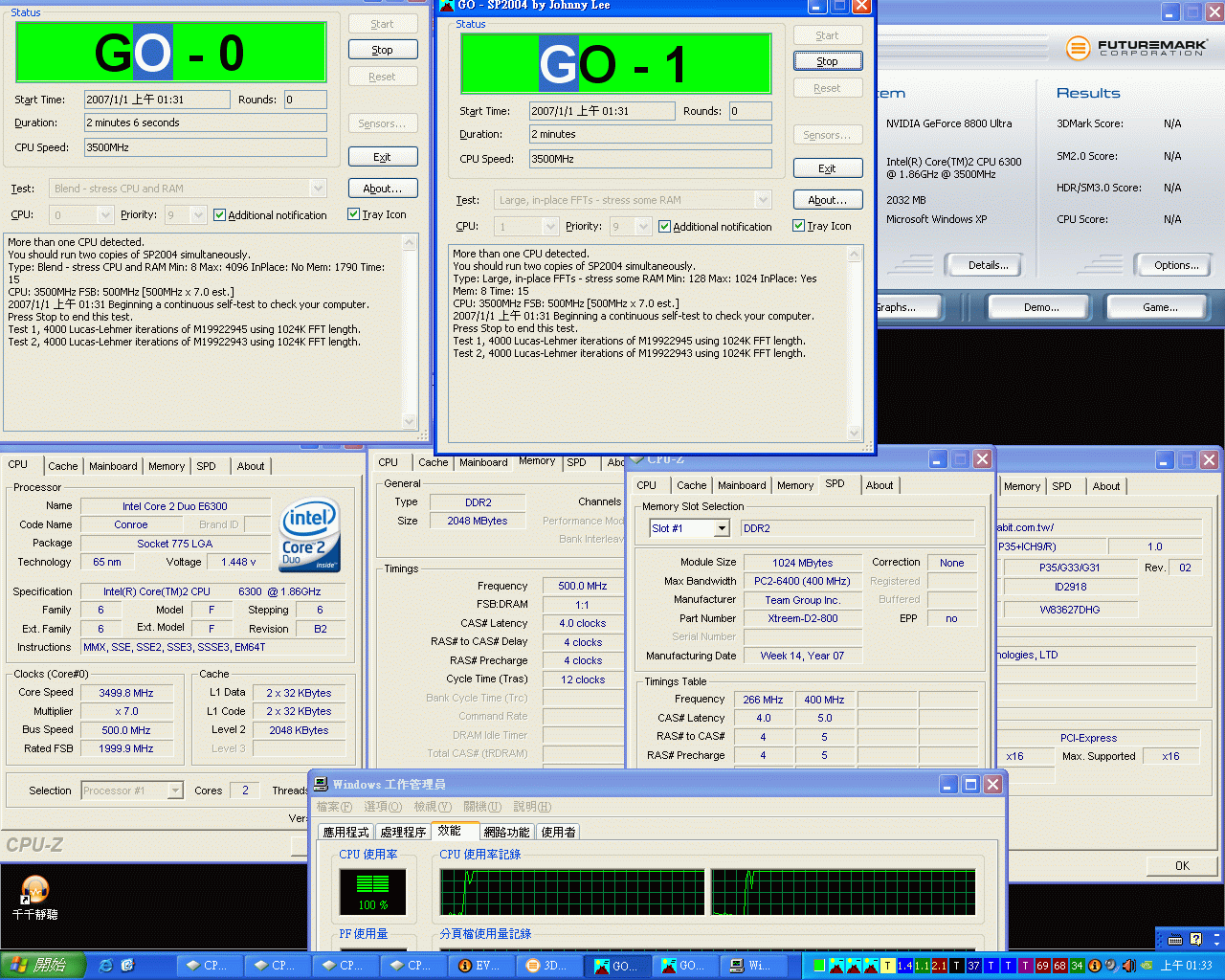Click About... in the GO - 0 window
Image resolution: width=1225 pixels, height=980 pixels.
pyautogui.click(x=383, y=189)
